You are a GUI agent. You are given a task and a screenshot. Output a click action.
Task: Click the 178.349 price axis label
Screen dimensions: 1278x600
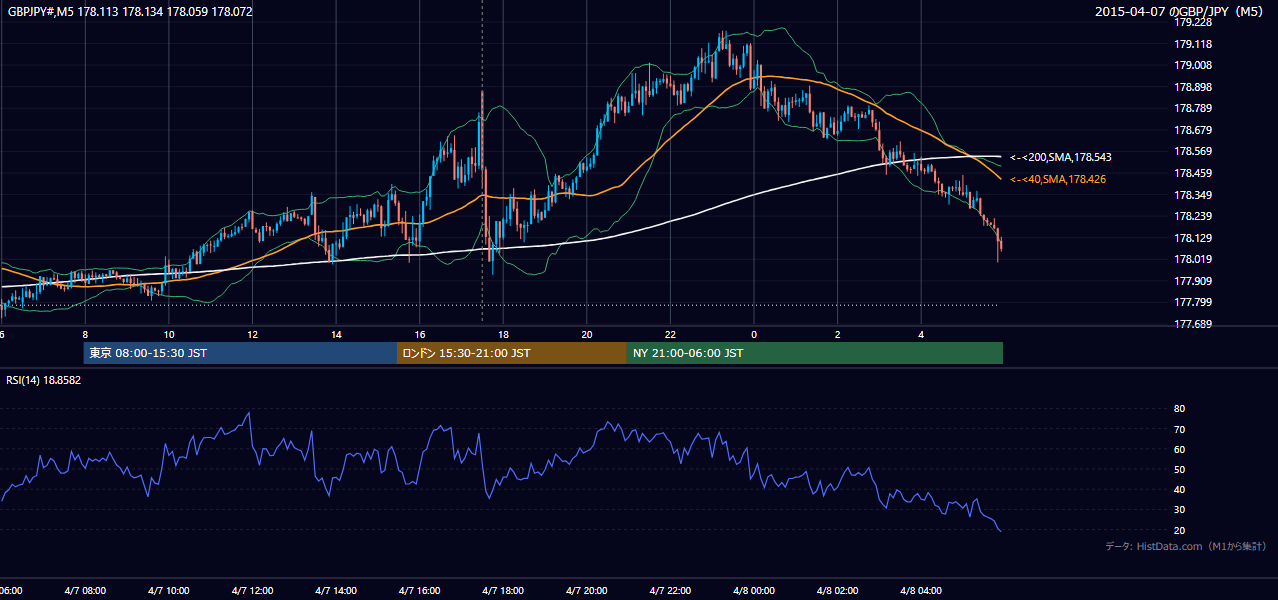[x=1193, y=195]
